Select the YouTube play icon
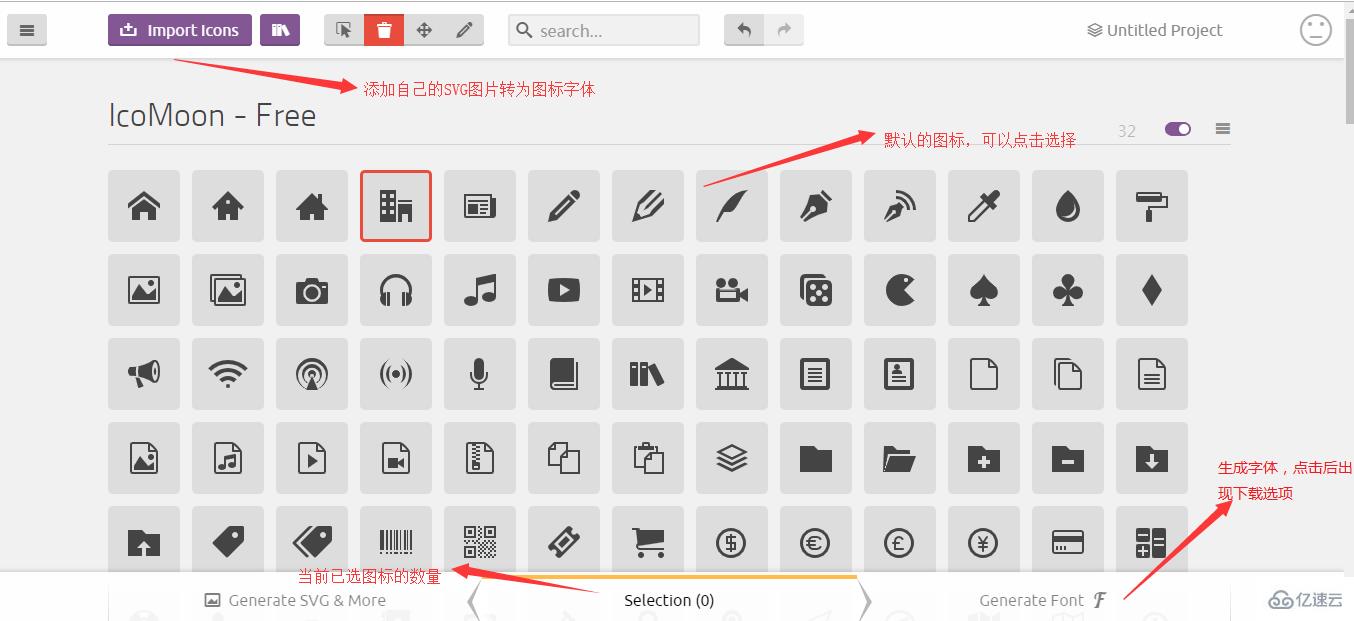Viewport: 1354px width, 621px height. coord(564,290)
